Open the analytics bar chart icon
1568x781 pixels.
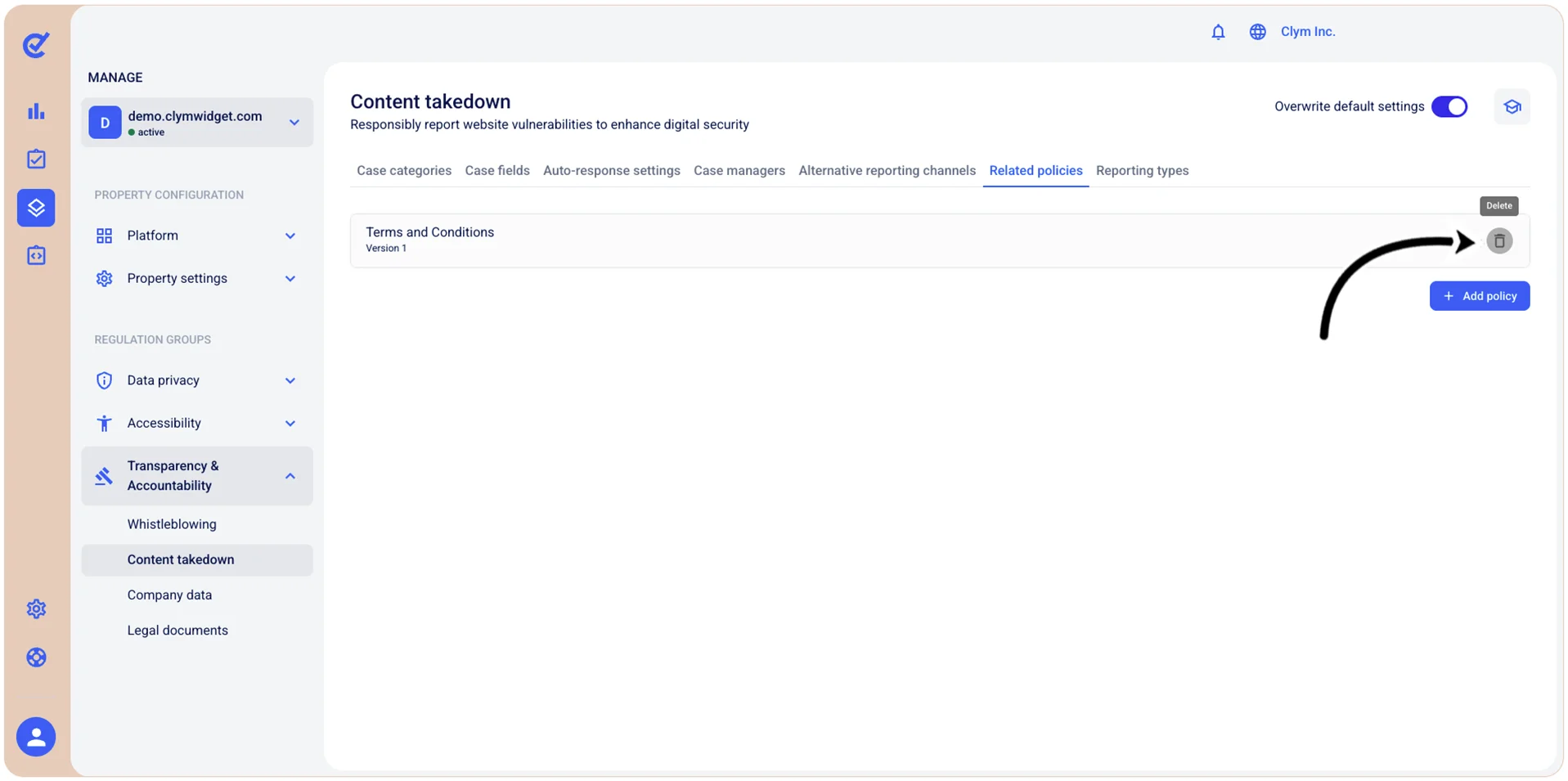pos(36,111)
